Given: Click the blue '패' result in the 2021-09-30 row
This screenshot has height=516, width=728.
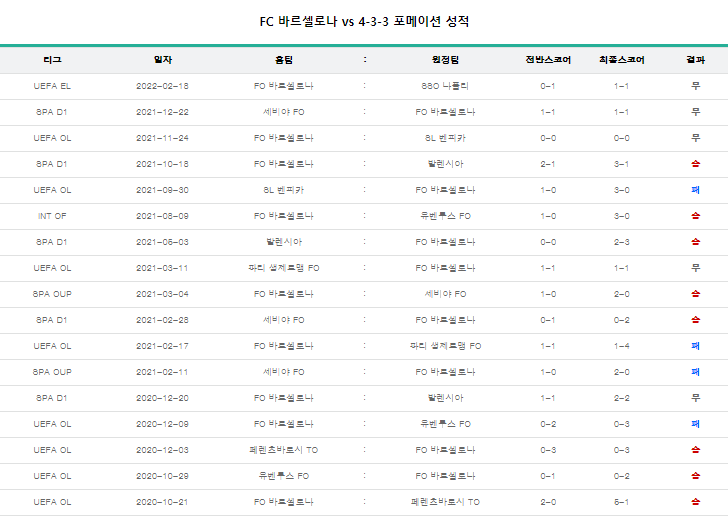Looking at the screenshot, I should pos(695,190).
